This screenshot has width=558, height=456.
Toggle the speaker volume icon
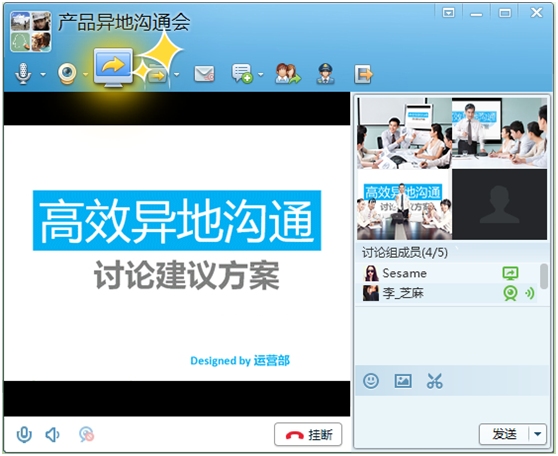(x=53, y=435)
